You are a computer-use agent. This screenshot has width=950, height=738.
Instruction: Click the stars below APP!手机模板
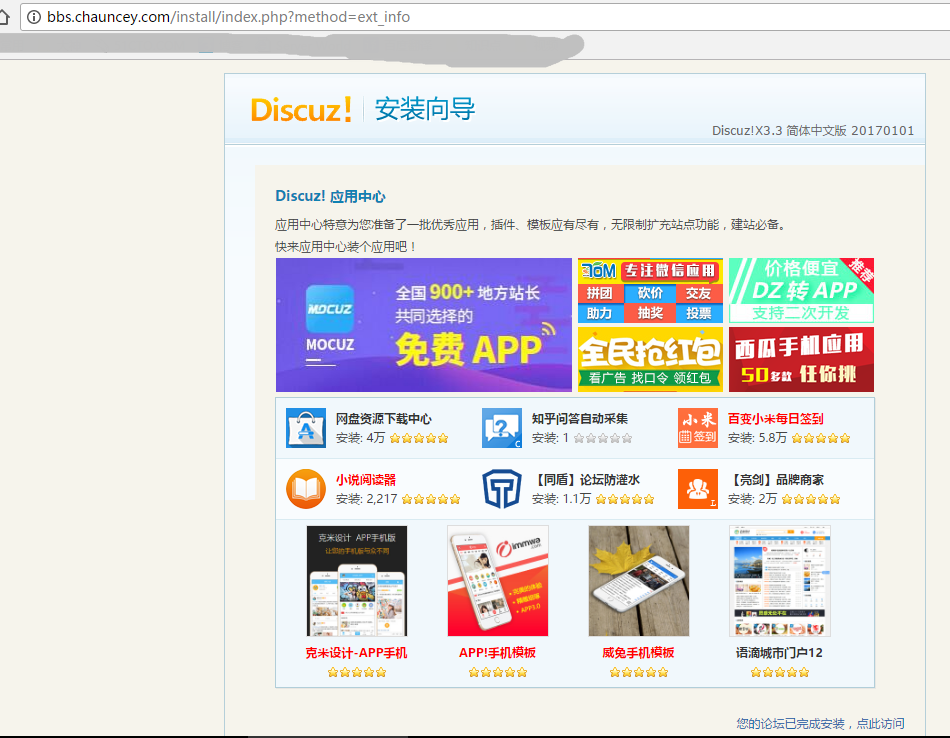[498, 673]
